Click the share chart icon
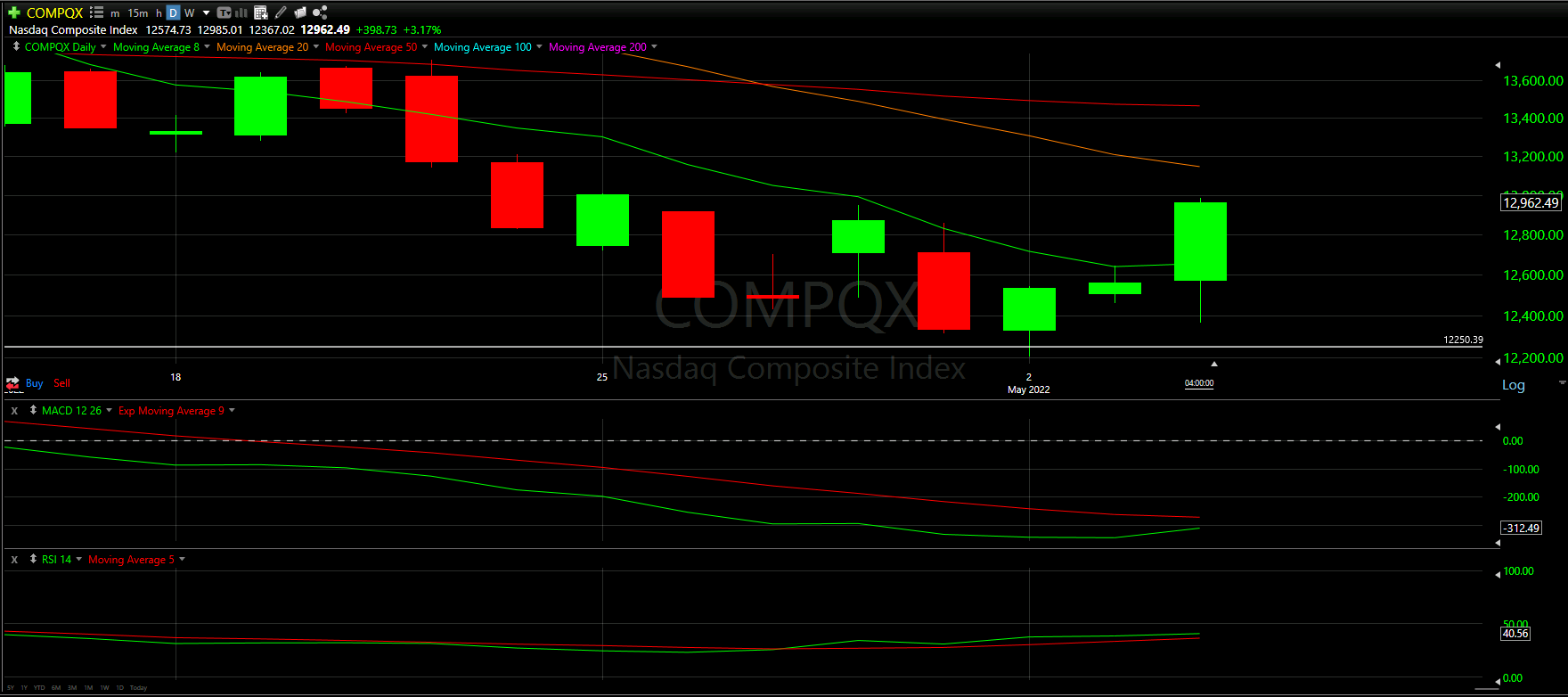The height and width of the screenshot is (697, 1568). pos(320,12)
